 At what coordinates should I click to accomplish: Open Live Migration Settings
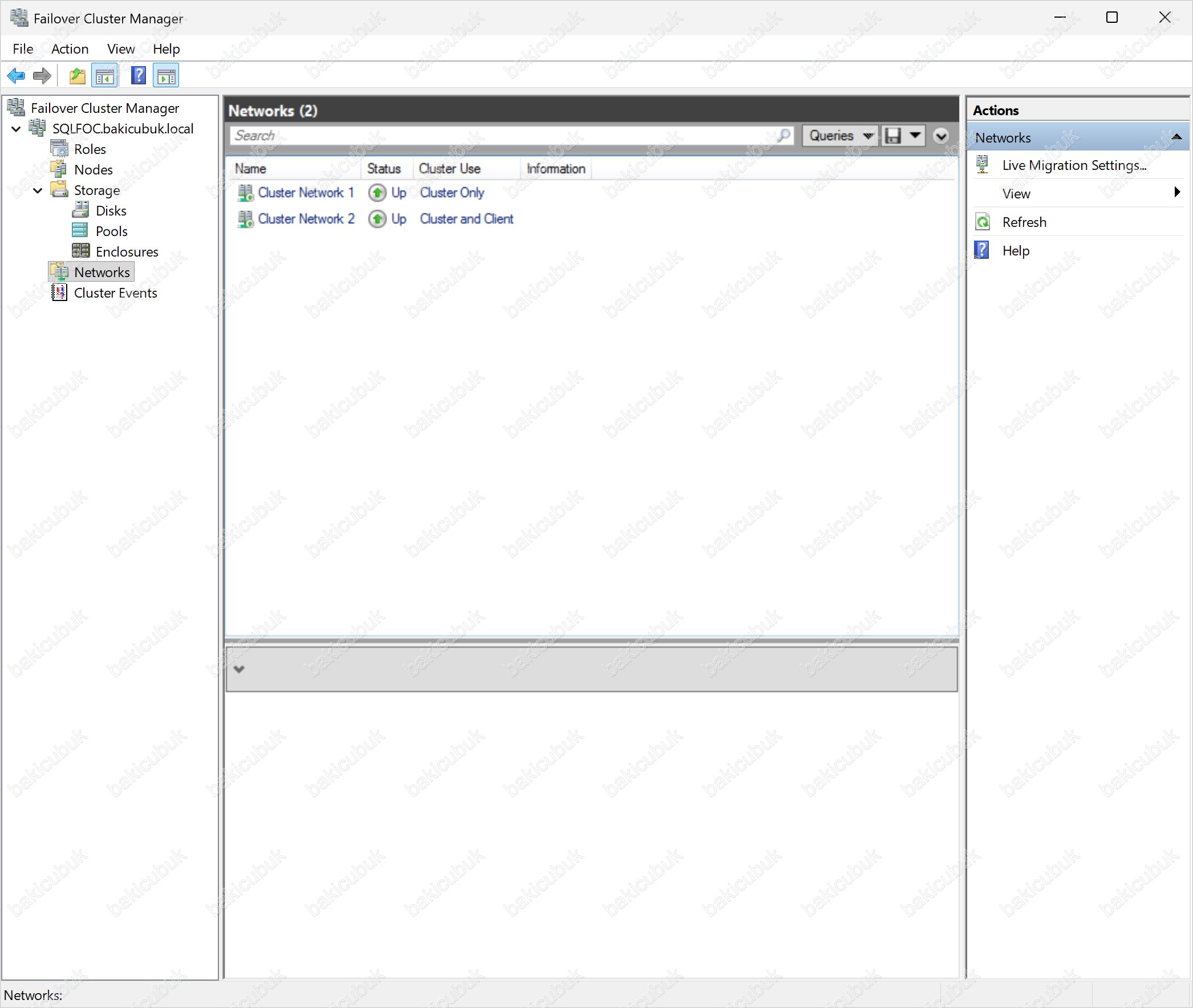click(1073, 165)
